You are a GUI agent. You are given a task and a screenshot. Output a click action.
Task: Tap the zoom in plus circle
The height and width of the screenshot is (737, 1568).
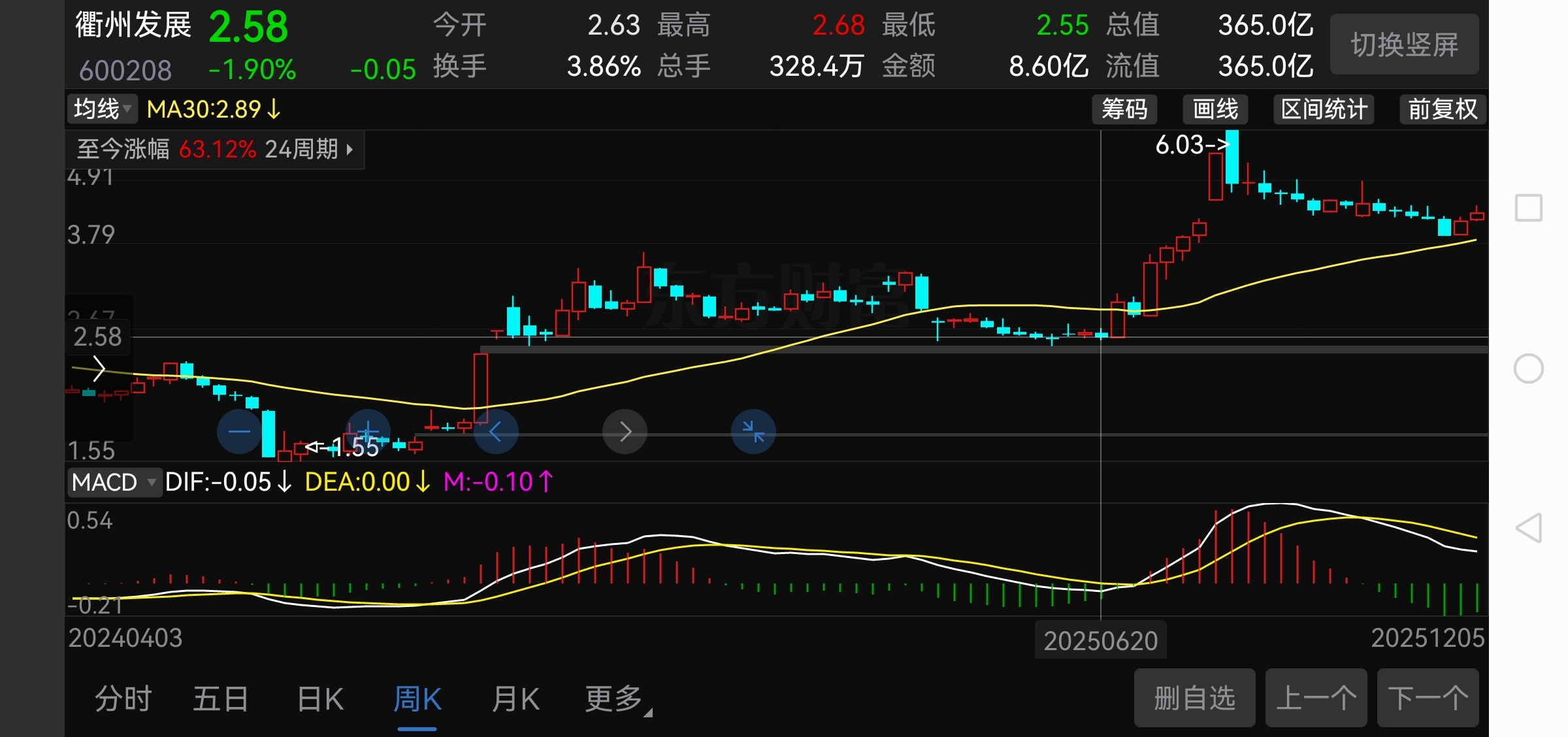click(x=368, y=431)
